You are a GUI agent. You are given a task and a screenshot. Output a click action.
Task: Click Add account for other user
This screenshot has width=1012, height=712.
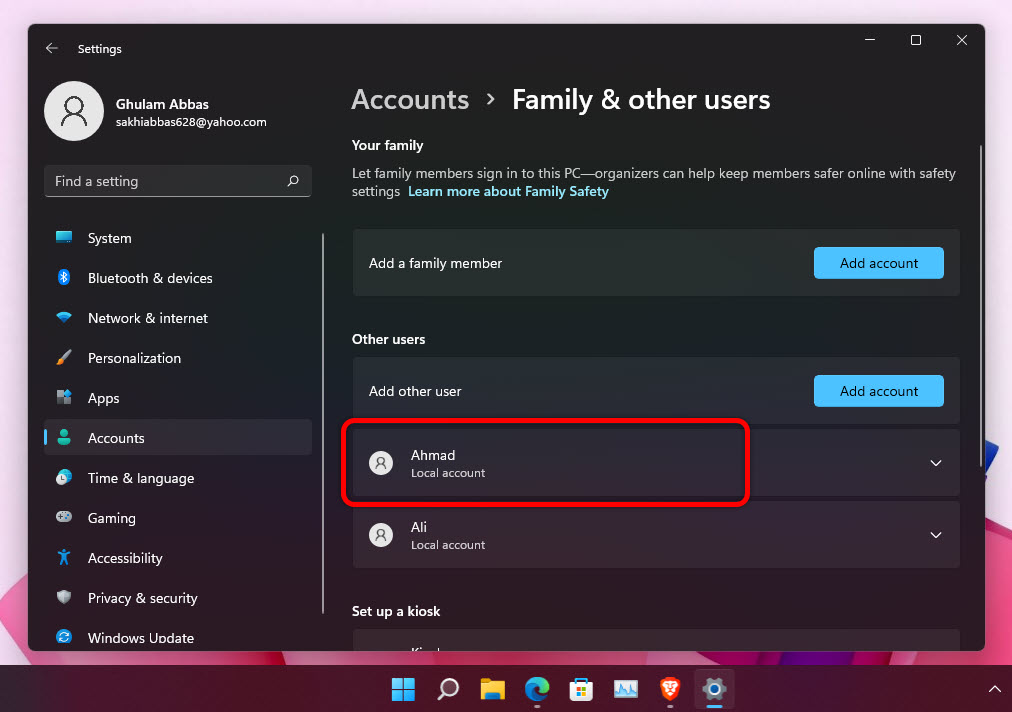click(x=878, y=391)
